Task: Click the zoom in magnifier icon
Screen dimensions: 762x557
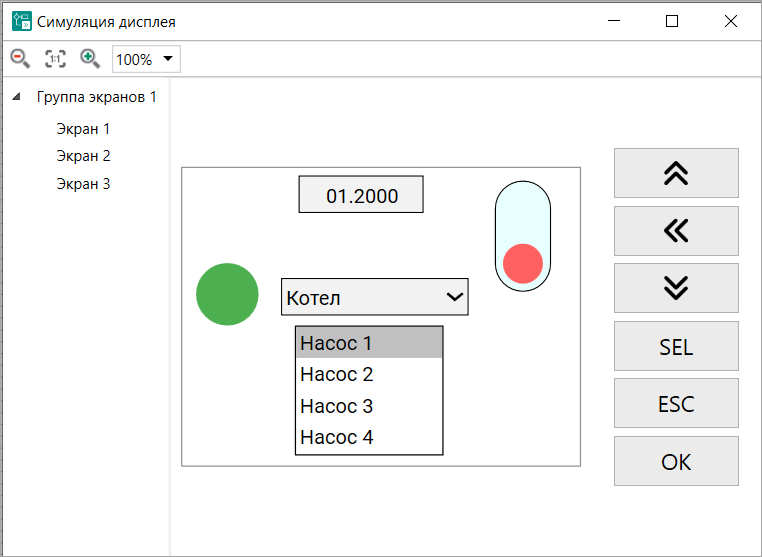Action: (x=90, y=58)
